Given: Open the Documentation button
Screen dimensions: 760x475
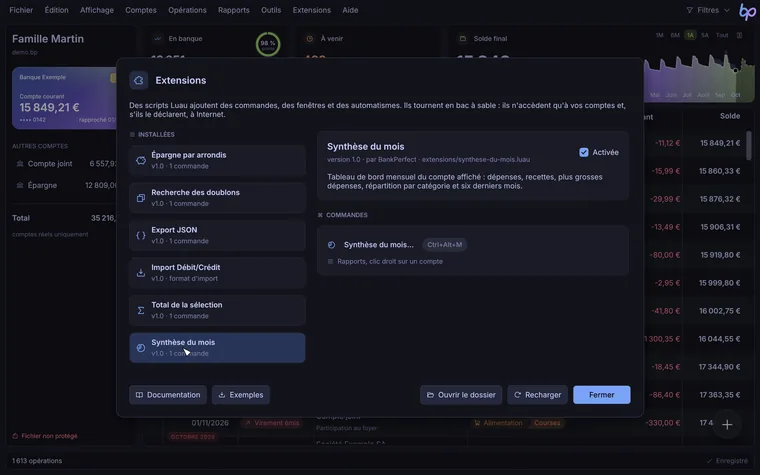Looking at the screenshot, I should click(168, 395).
